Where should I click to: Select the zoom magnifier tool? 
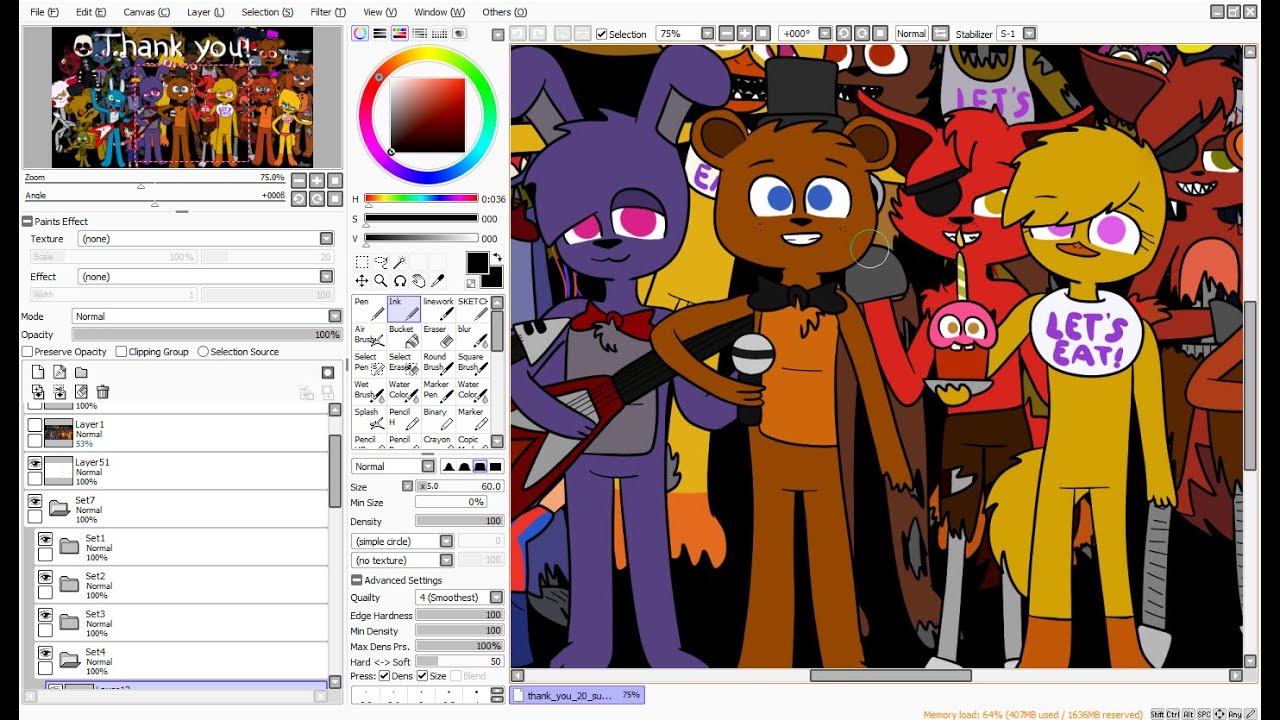point(381,281)
